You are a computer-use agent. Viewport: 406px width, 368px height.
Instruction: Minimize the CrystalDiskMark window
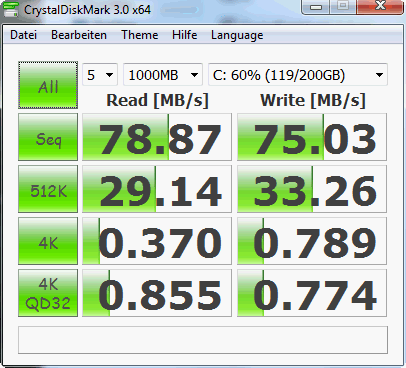point(316,6)
